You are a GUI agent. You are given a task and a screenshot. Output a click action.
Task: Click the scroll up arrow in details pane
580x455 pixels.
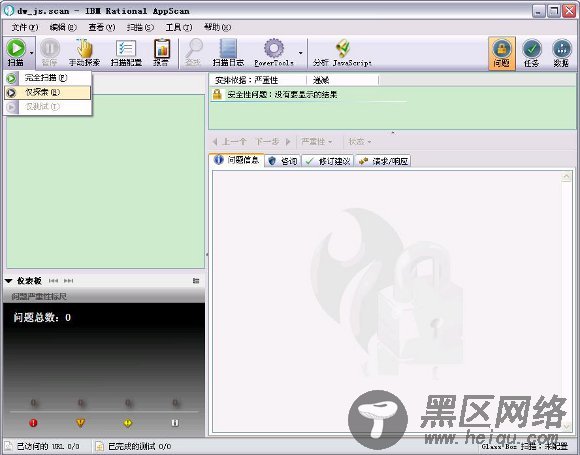coord(566,177)
